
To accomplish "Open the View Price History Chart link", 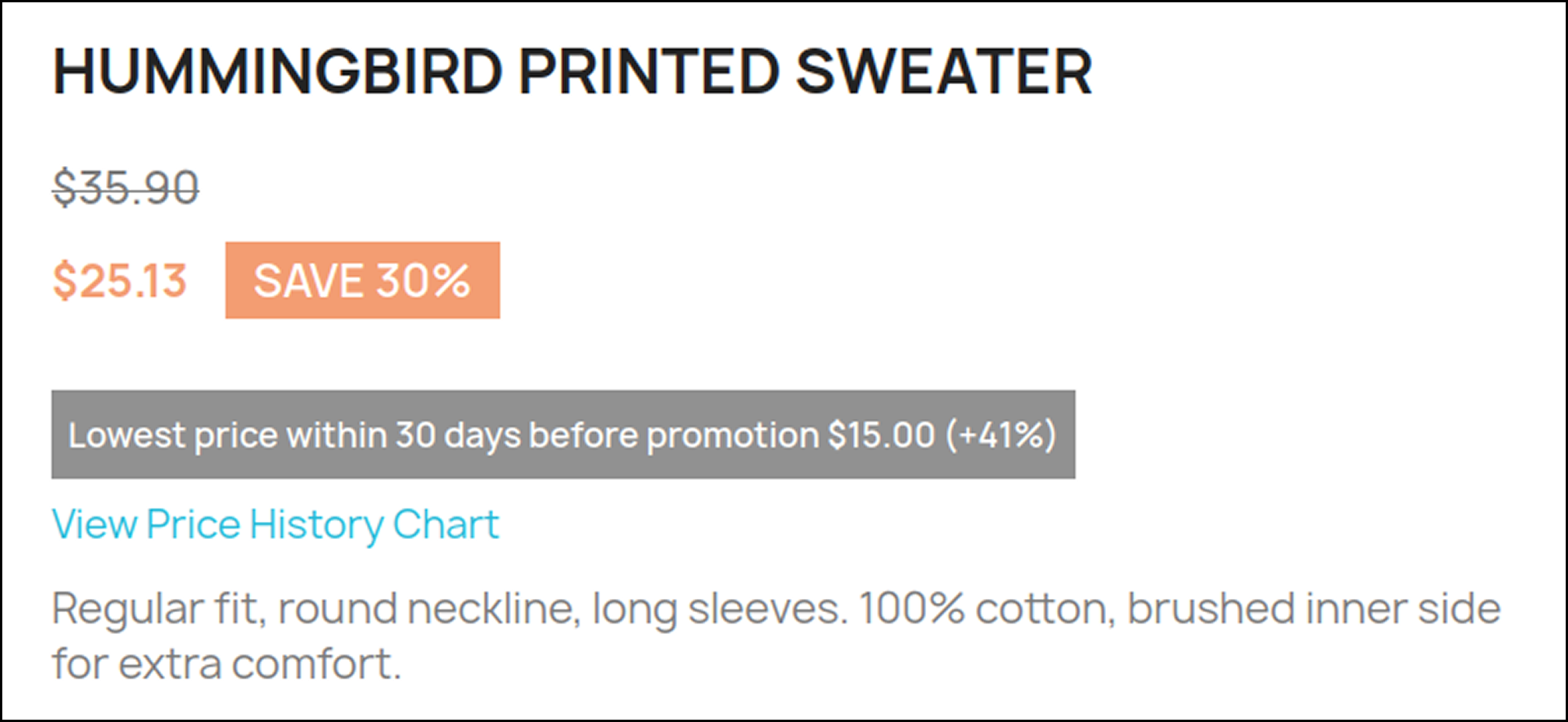I will [x=275, y=524].
